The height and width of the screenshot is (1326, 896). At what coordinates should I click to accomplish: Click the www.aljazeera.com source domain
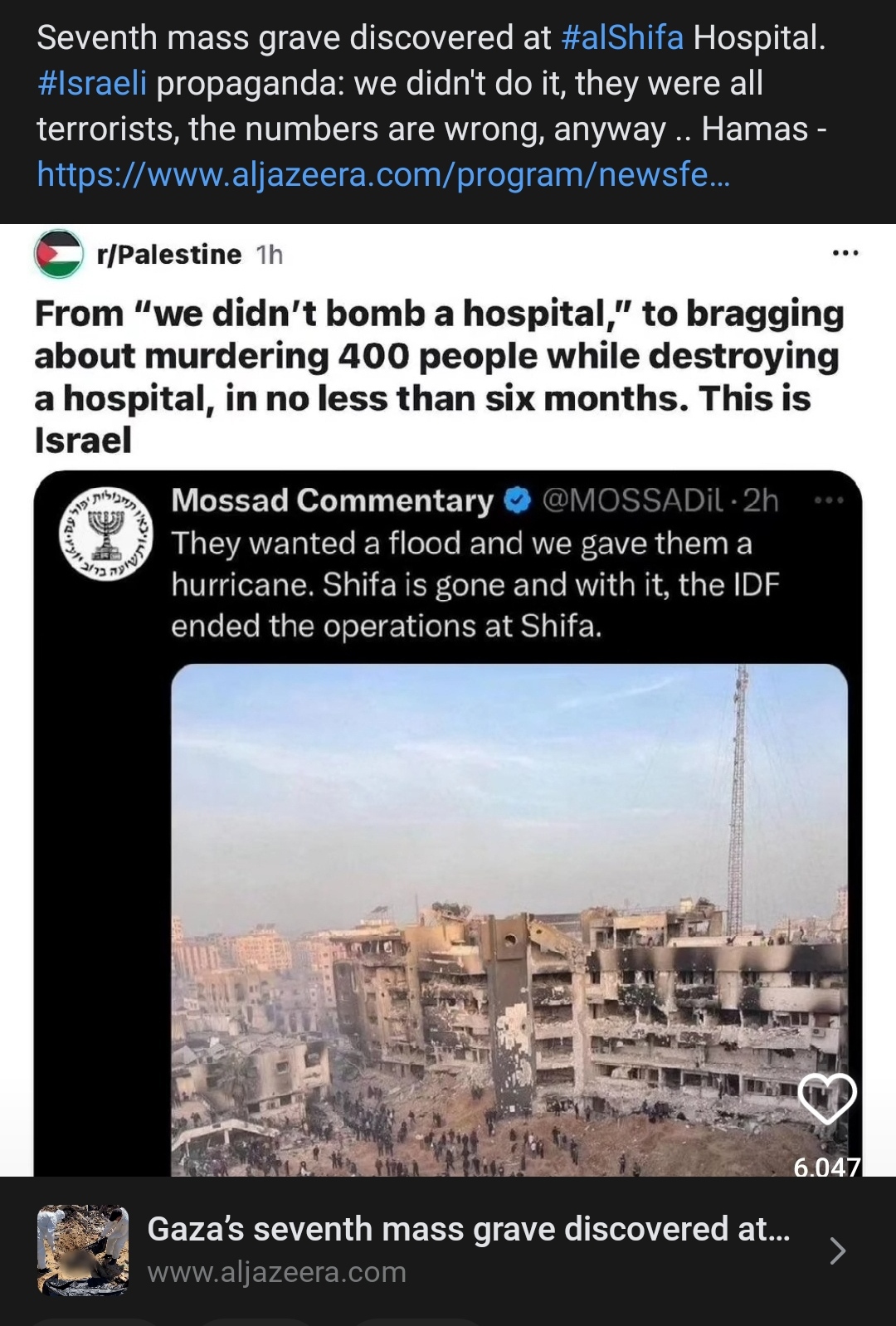click(277, 1272)
